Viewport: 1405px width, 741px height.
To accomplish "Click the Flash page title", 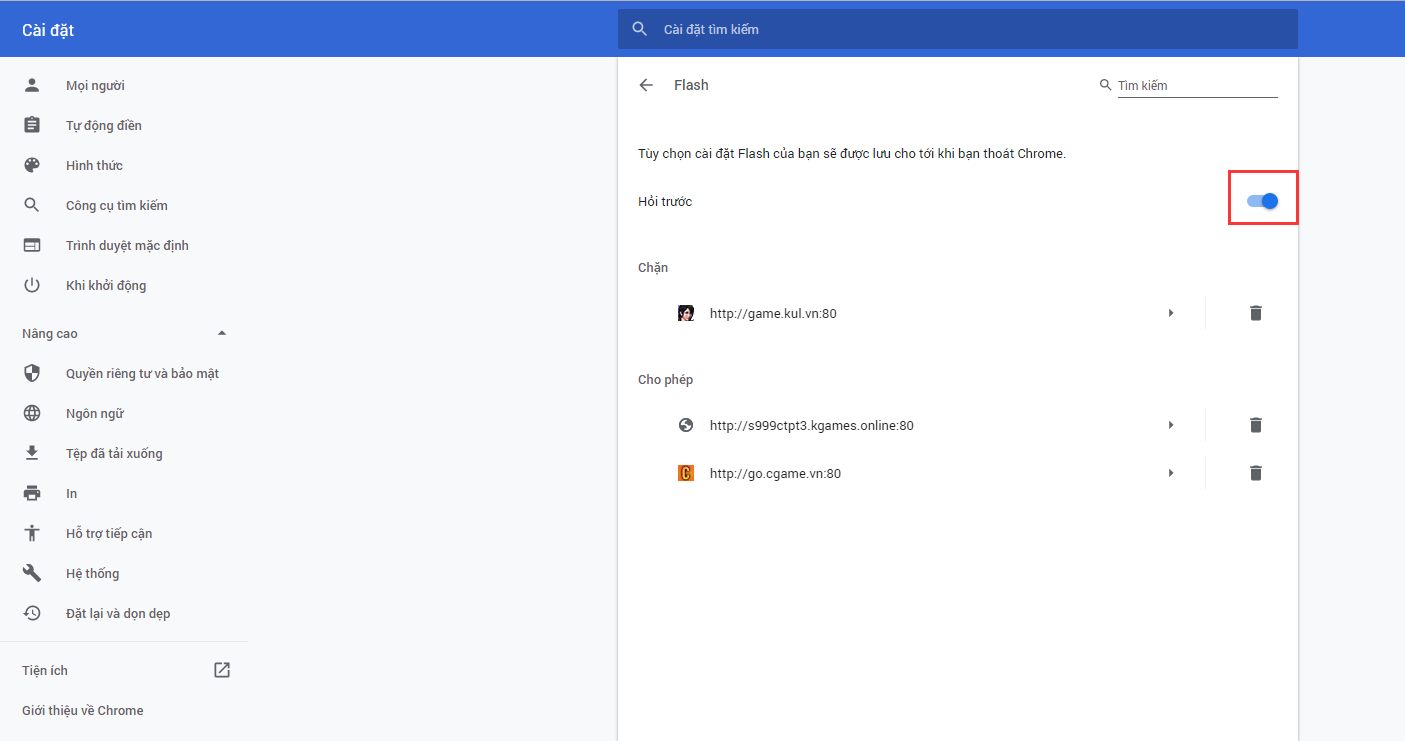I will tap(691, 85).
